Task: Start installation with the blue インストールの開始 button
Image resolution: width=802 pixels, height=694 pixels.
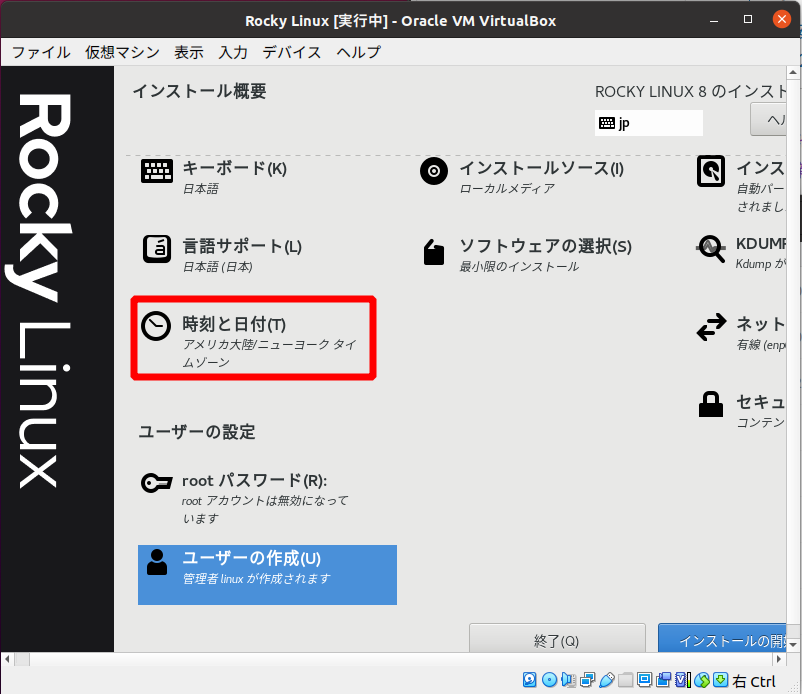Action: tap(722, 638)
